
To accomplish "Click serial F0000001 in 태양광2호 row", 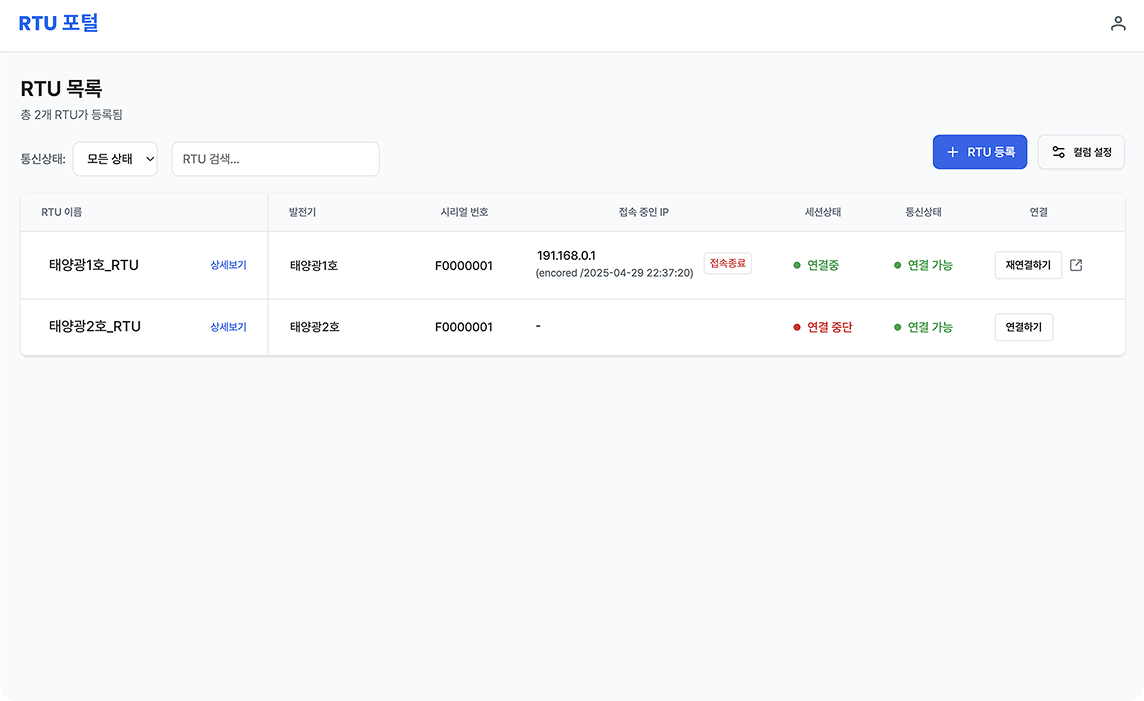I will click(463, 327).
